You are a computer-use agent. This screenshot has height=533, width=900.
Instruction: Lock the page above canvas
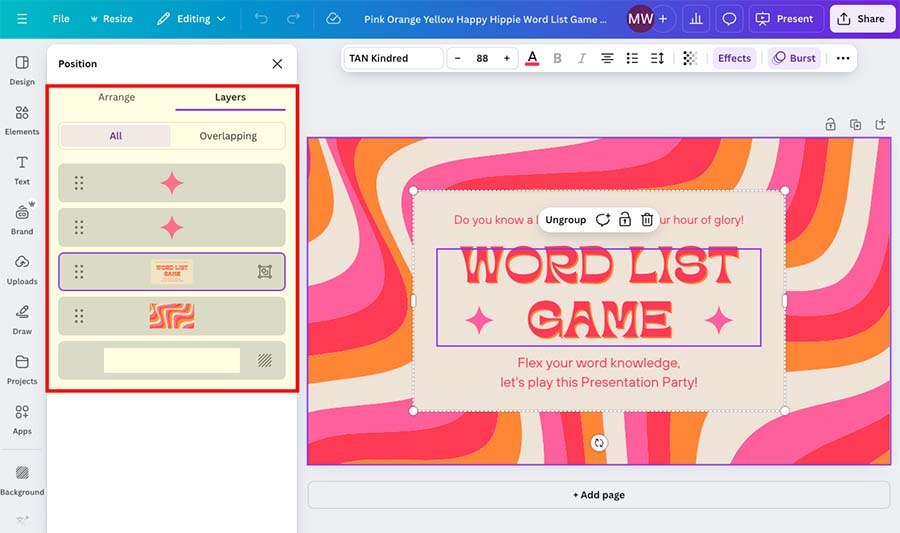coord(831,124)
